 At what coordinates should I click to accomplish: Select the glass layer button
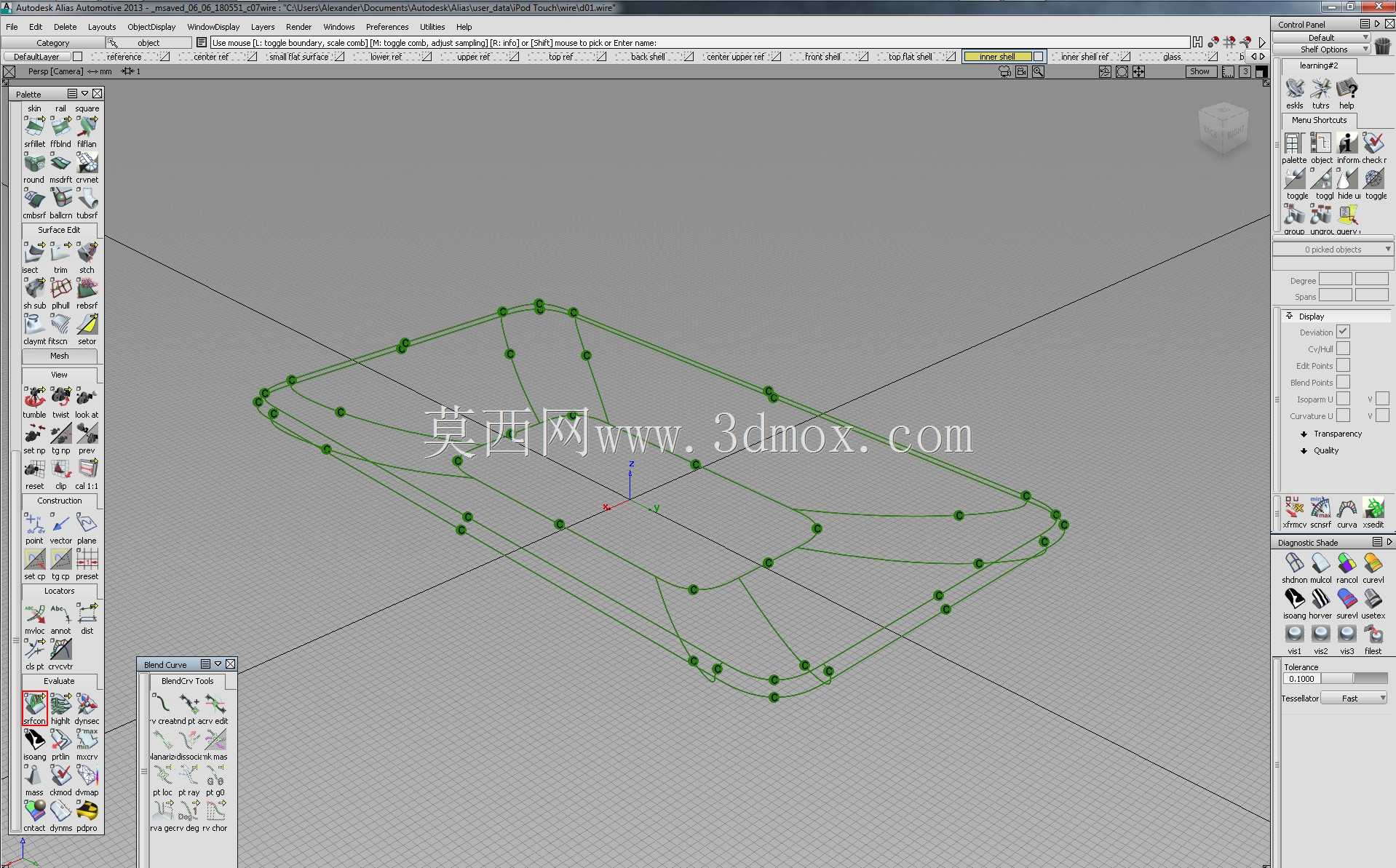(1172, 57)
